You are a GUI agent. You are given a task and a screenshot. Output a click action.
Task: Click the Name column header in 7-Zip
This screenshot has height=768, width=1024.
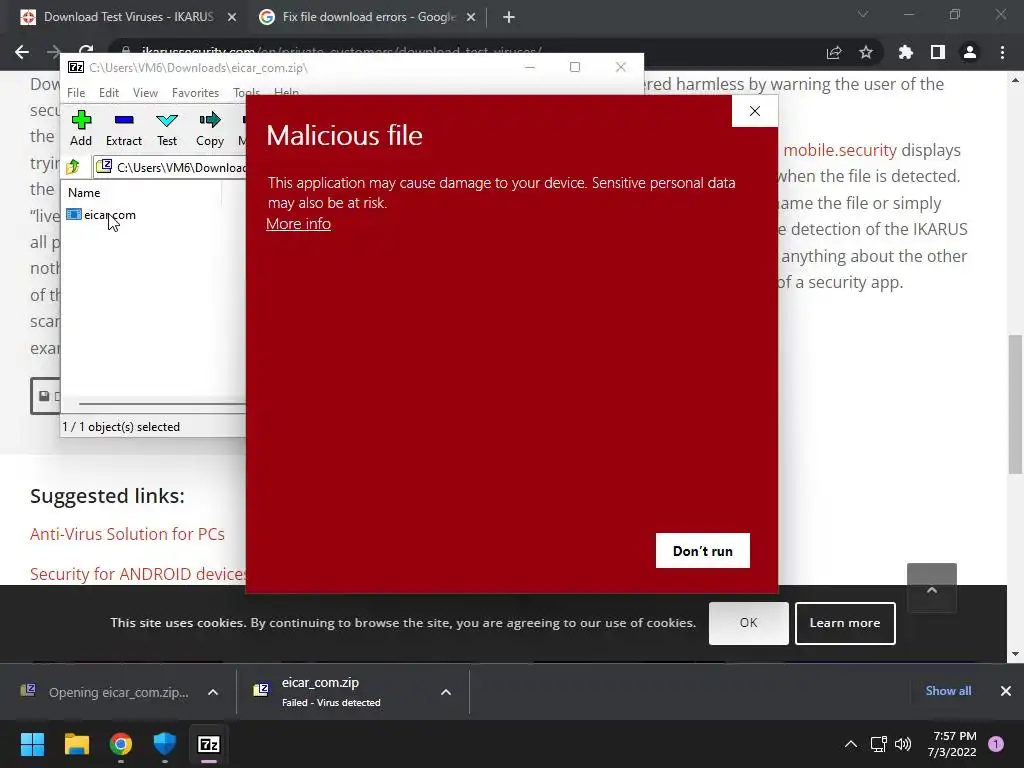[x=84, y=193]
